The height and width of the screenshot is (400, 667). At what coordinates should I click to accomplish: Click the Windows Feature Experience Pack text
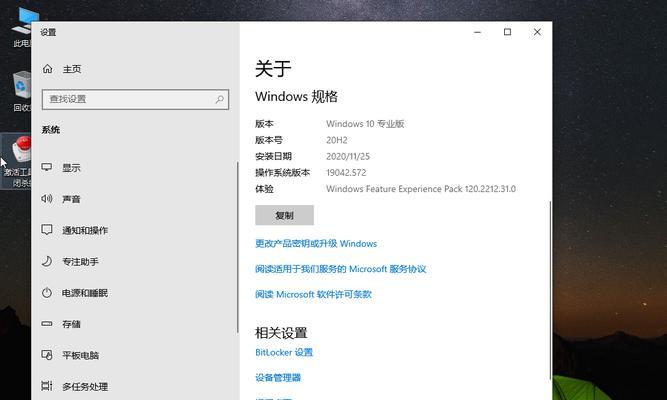point(421,189)
